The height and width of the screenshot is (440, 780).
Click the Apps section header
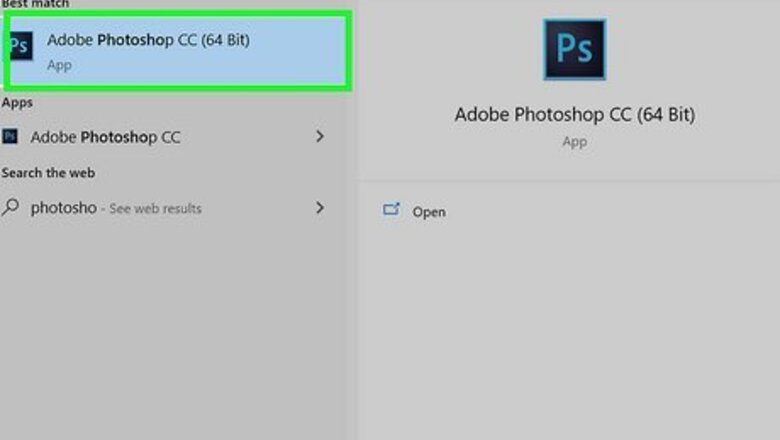pos(17,102)
